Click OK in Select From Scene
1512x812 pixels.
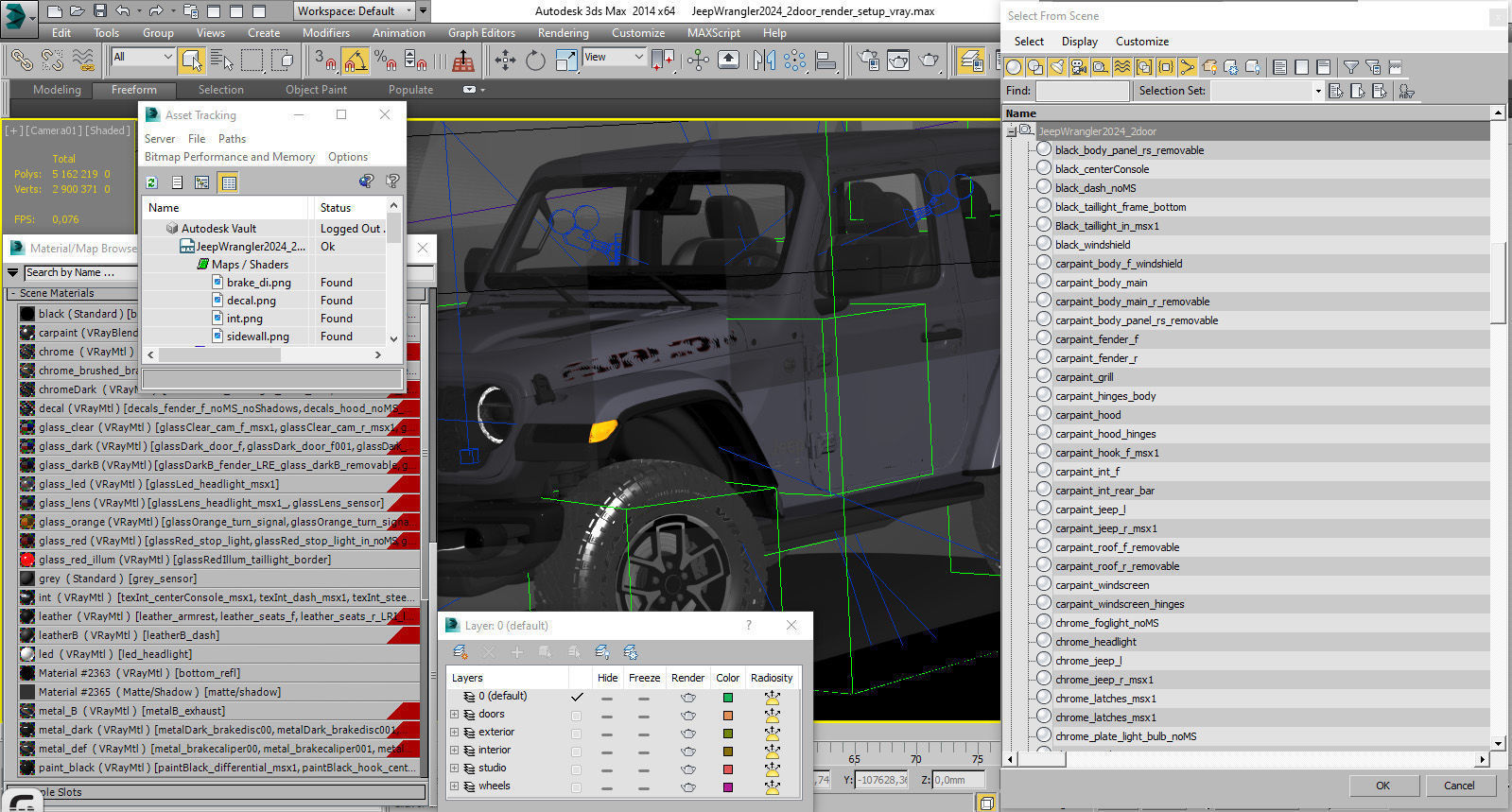tap(1382, 786)
